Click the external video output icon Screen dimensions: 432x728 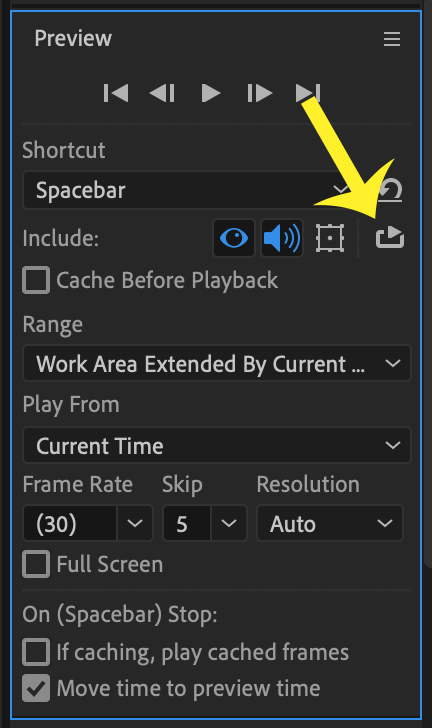coord(390,237)
